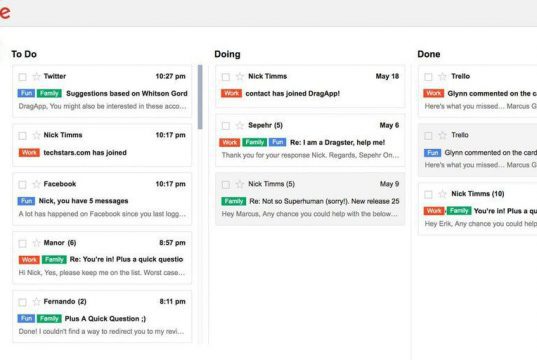Click the To Do column scrollbar
Viewport: 537px width, 360px height.
pos(200,97)
